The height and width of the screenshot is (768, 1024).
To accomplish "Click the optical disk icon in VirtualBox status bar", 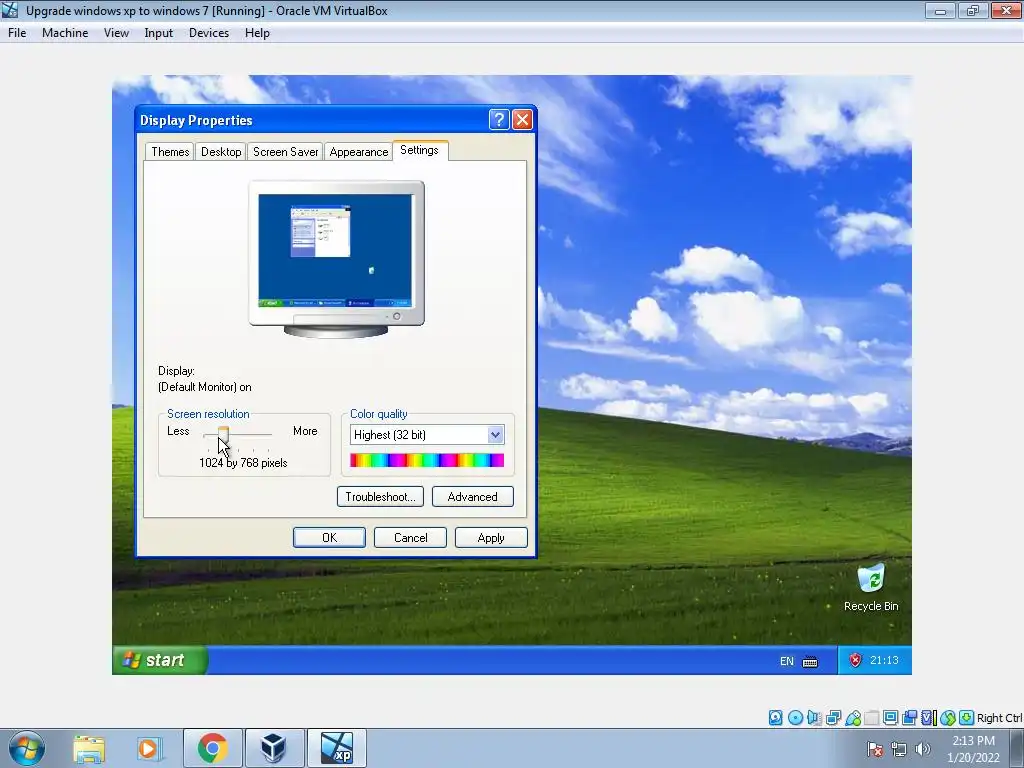I will point(795,718).
